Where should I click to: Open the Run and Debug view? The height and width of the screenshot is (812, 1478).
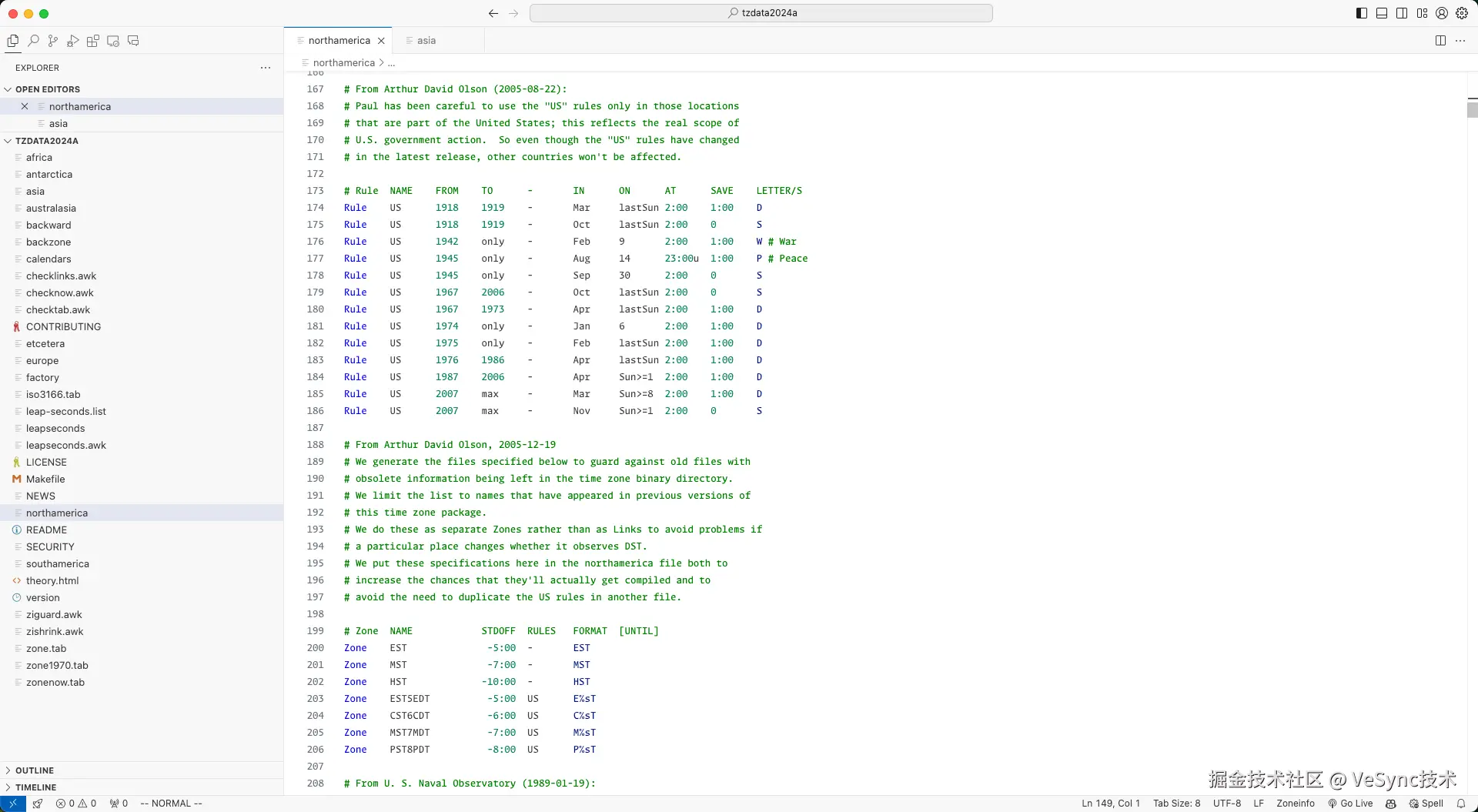coord(72,41)
